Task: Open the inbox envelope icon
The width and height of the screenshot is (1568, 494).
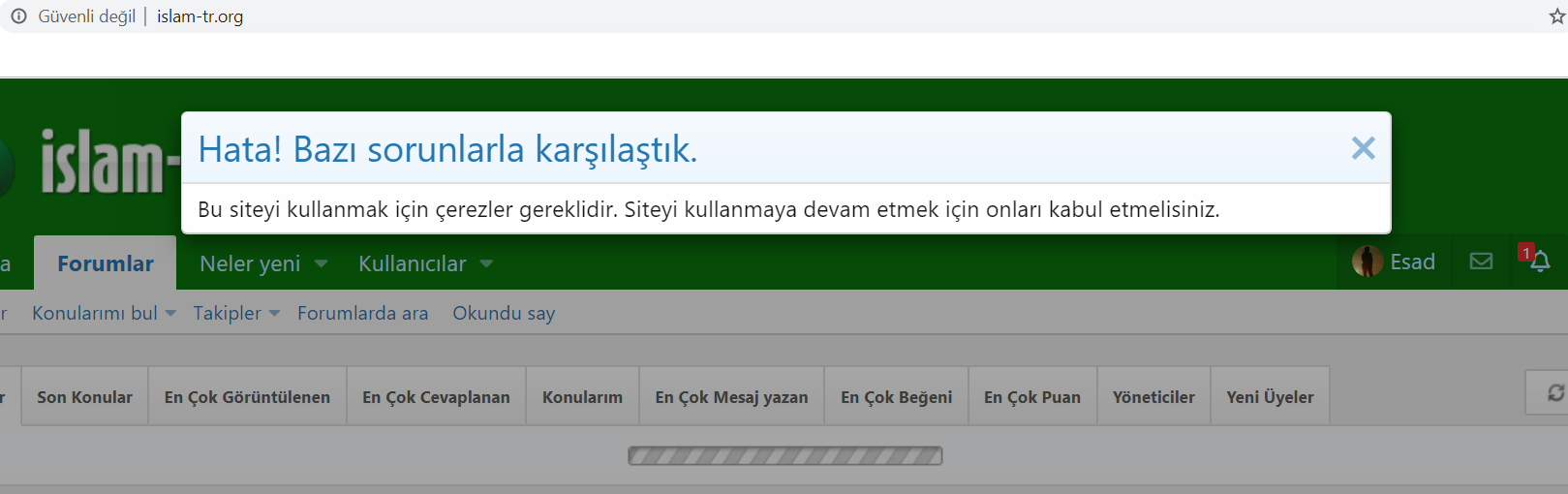Action: tap(1481, 262)
